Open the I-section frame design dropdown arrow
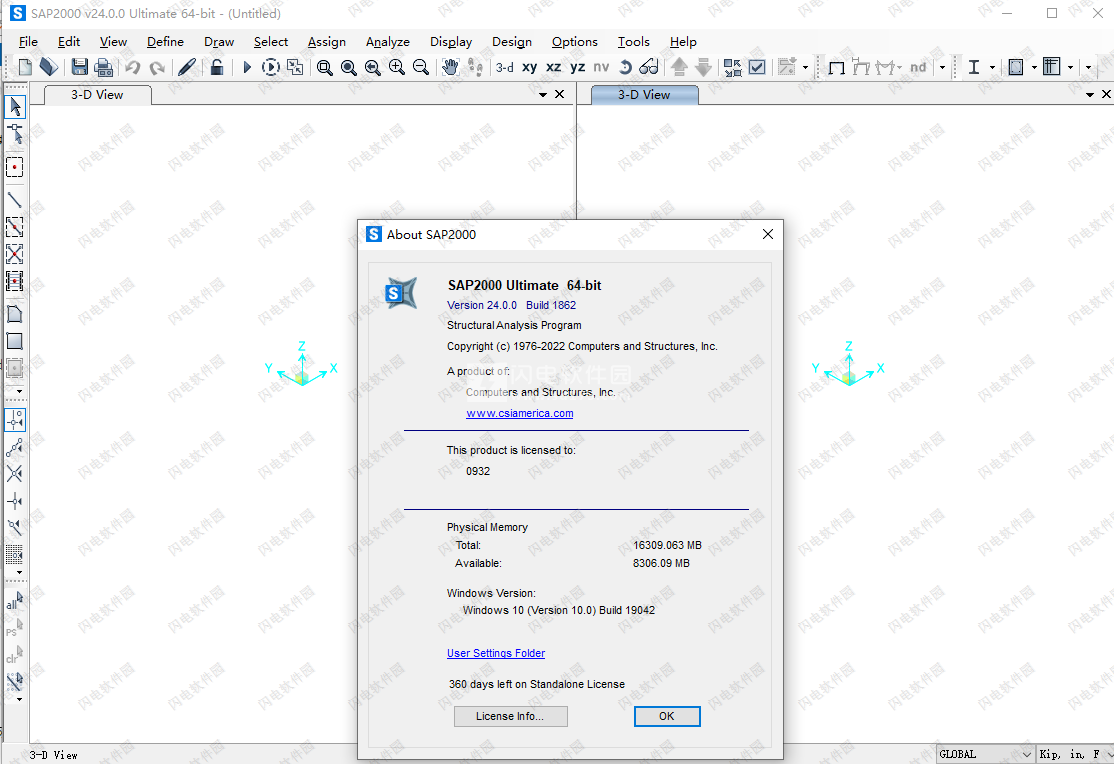The width and height of the screenshot is (1114, 764). (x=992, y=68)
